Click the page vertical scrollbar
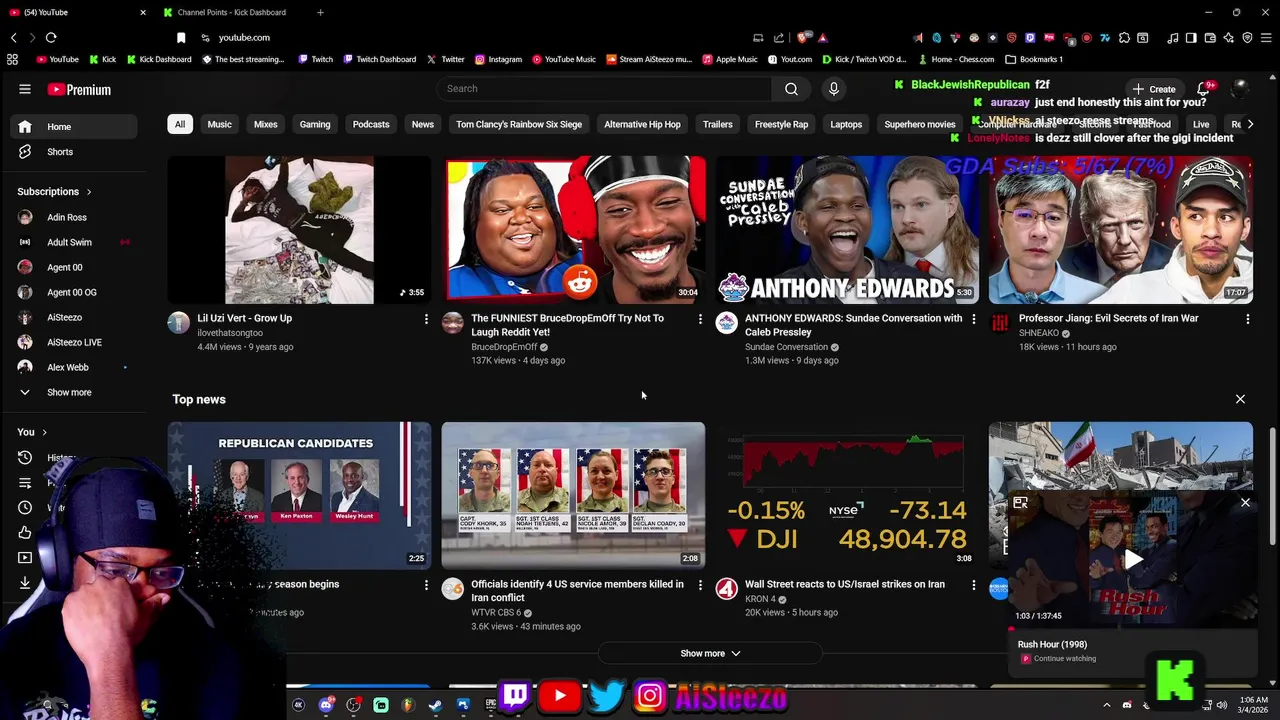Image resolution: width=1280 pixels, height=720 pixels. (1273, 488)
